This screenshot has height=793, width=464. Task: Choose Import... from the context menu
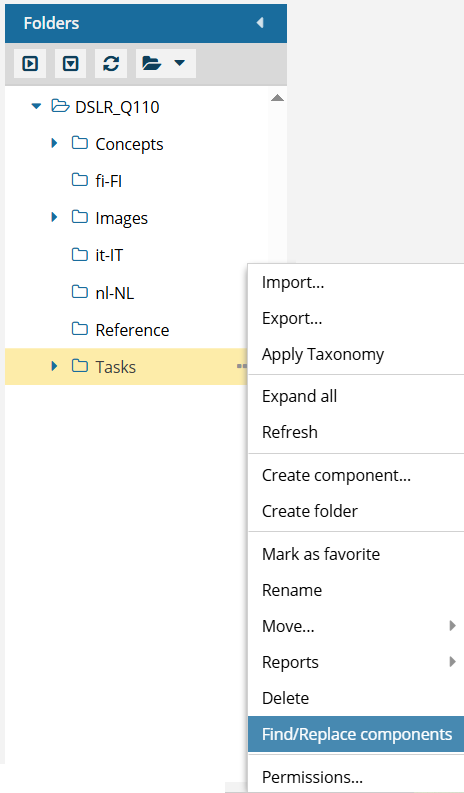point(356,282)
